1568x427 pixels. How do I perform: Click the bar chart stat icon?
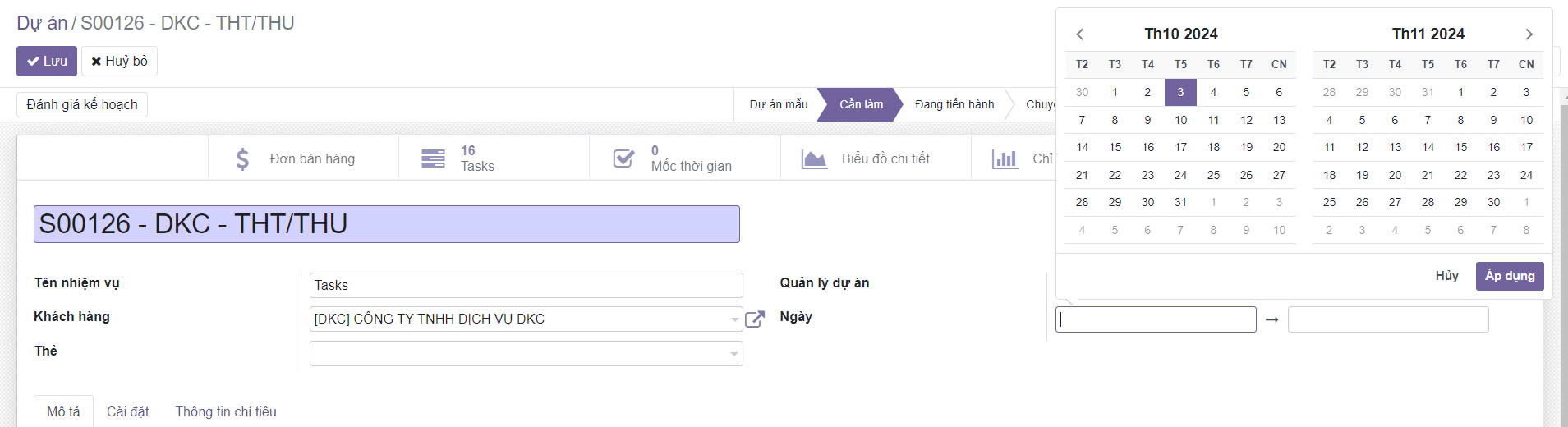(1005, 158)
